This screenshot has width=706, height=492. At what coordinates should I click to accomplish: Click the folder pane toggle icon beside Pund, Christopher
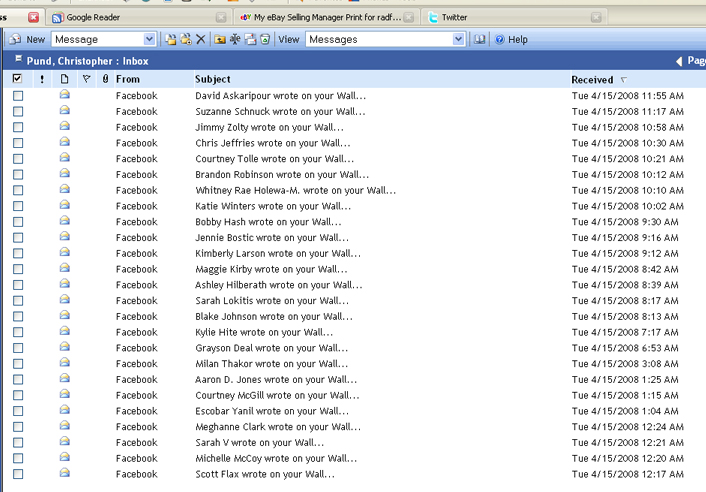coord(18,59)
